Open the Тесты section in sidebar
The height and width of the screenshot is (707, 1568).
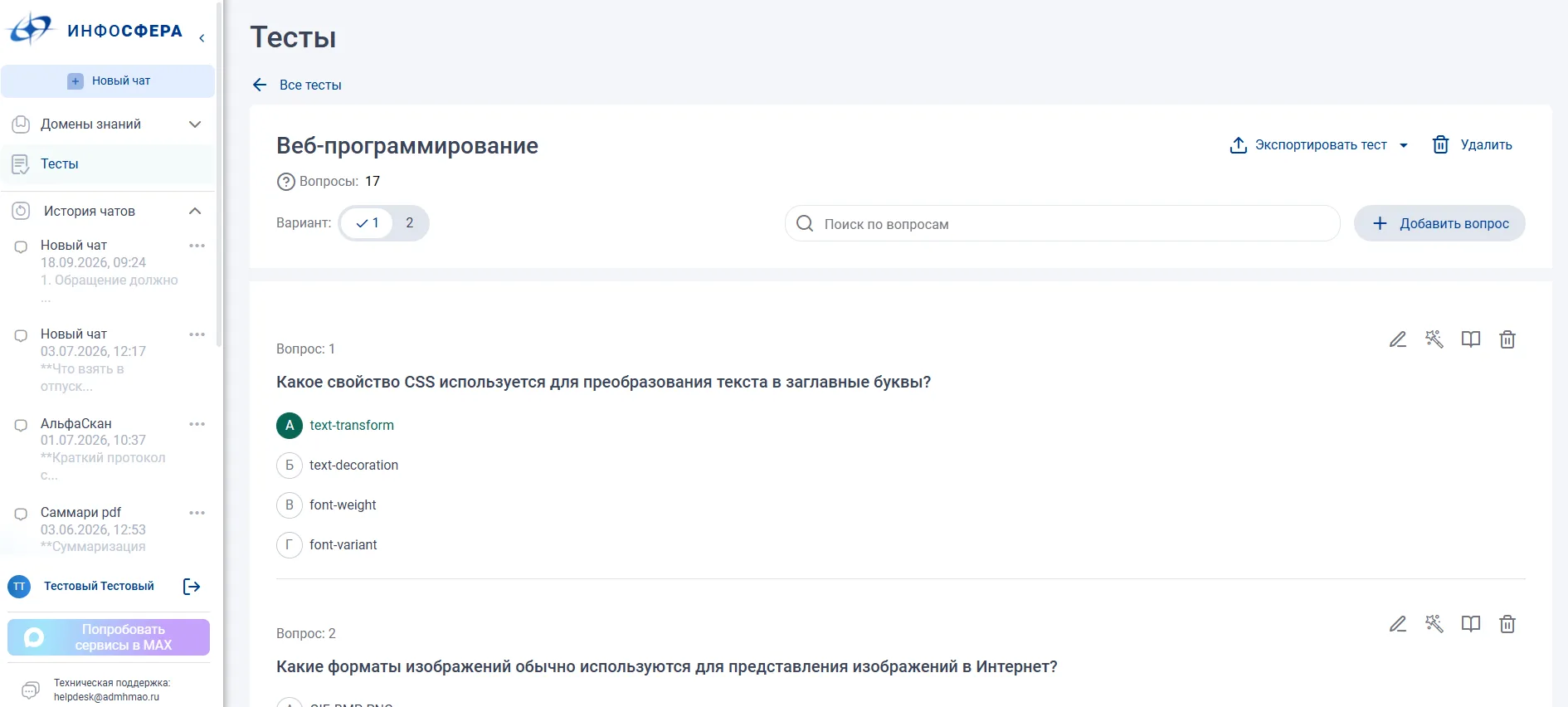(x=108, y=164)
